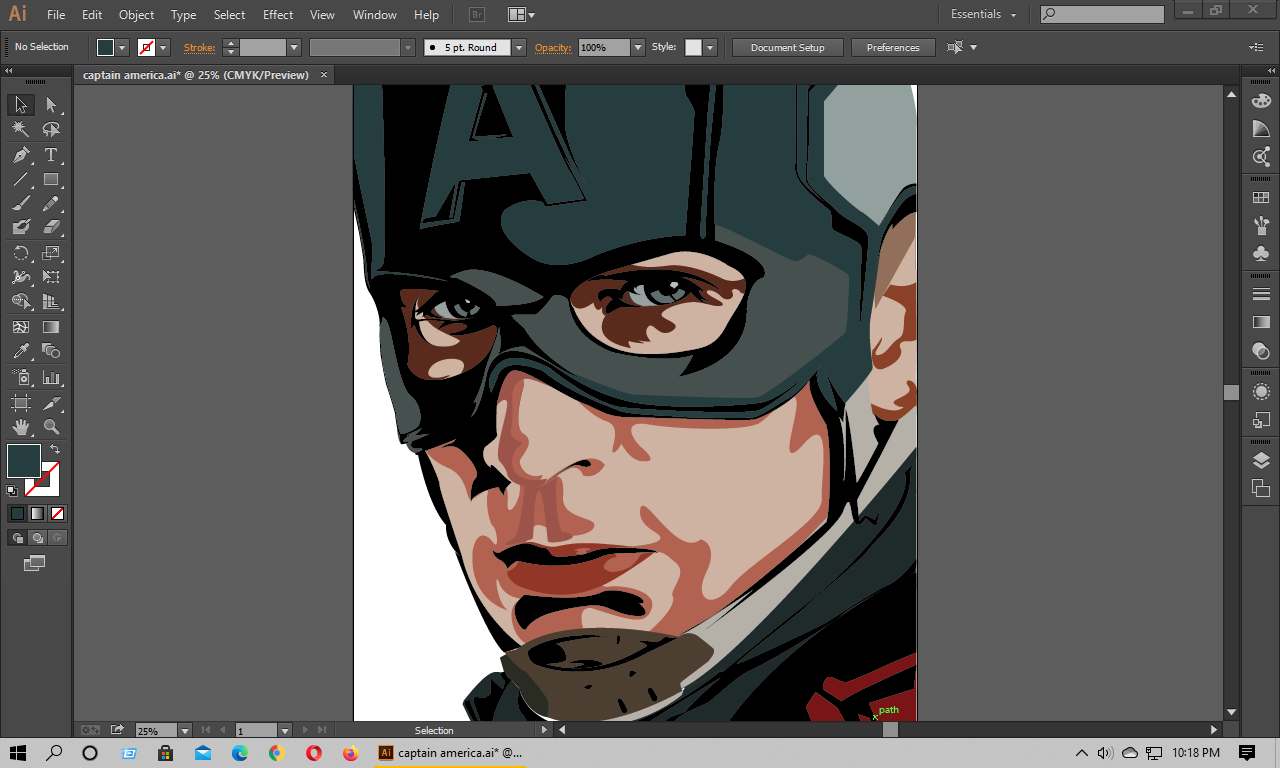1280x768 pixels.
Task: Open the Swatches panel grid icon
Action: pyautogui.click(x=1261, y=198)
